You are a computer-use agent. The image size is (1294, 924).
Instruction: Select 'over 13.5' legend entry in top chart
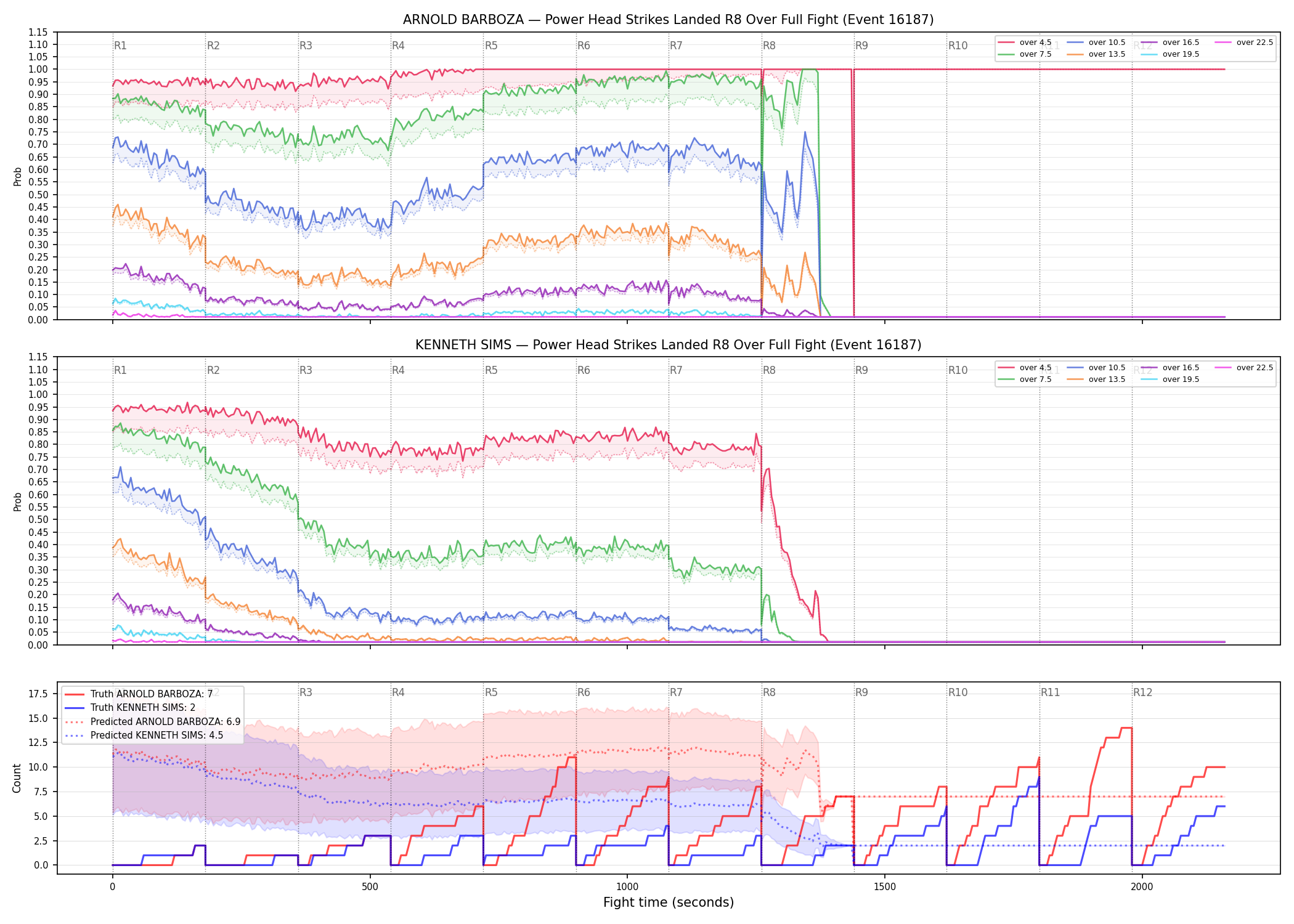(1096, 54)
